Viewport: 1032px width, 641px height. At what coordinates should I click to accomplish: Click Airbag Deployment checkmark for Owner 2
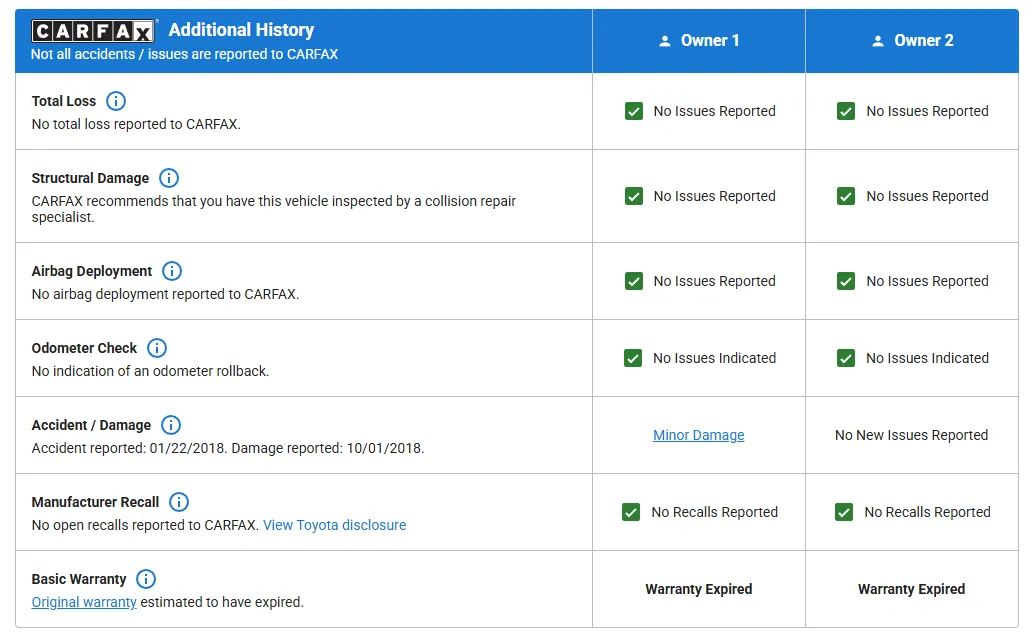[846, 281]
